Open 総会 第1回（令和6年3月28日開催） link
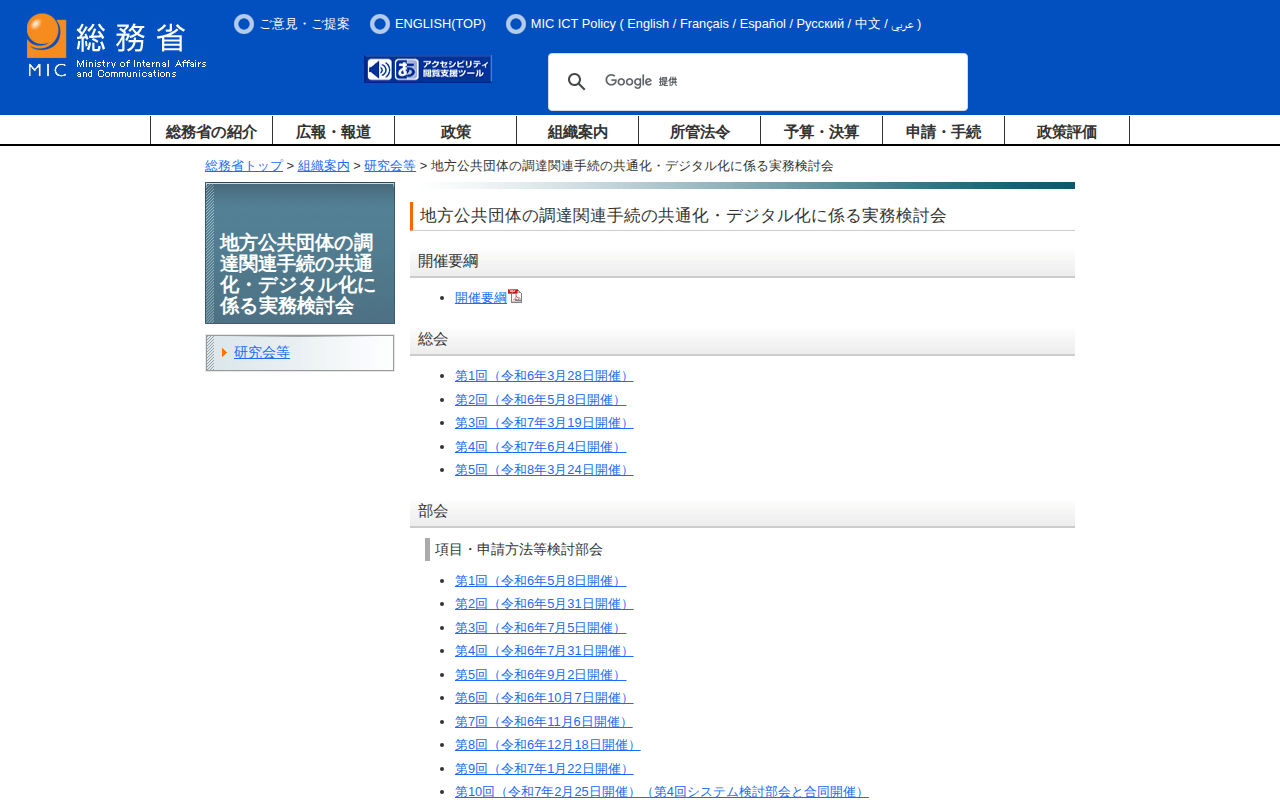1280x800 pixels. pyautogui.click(x=543, y=376)
